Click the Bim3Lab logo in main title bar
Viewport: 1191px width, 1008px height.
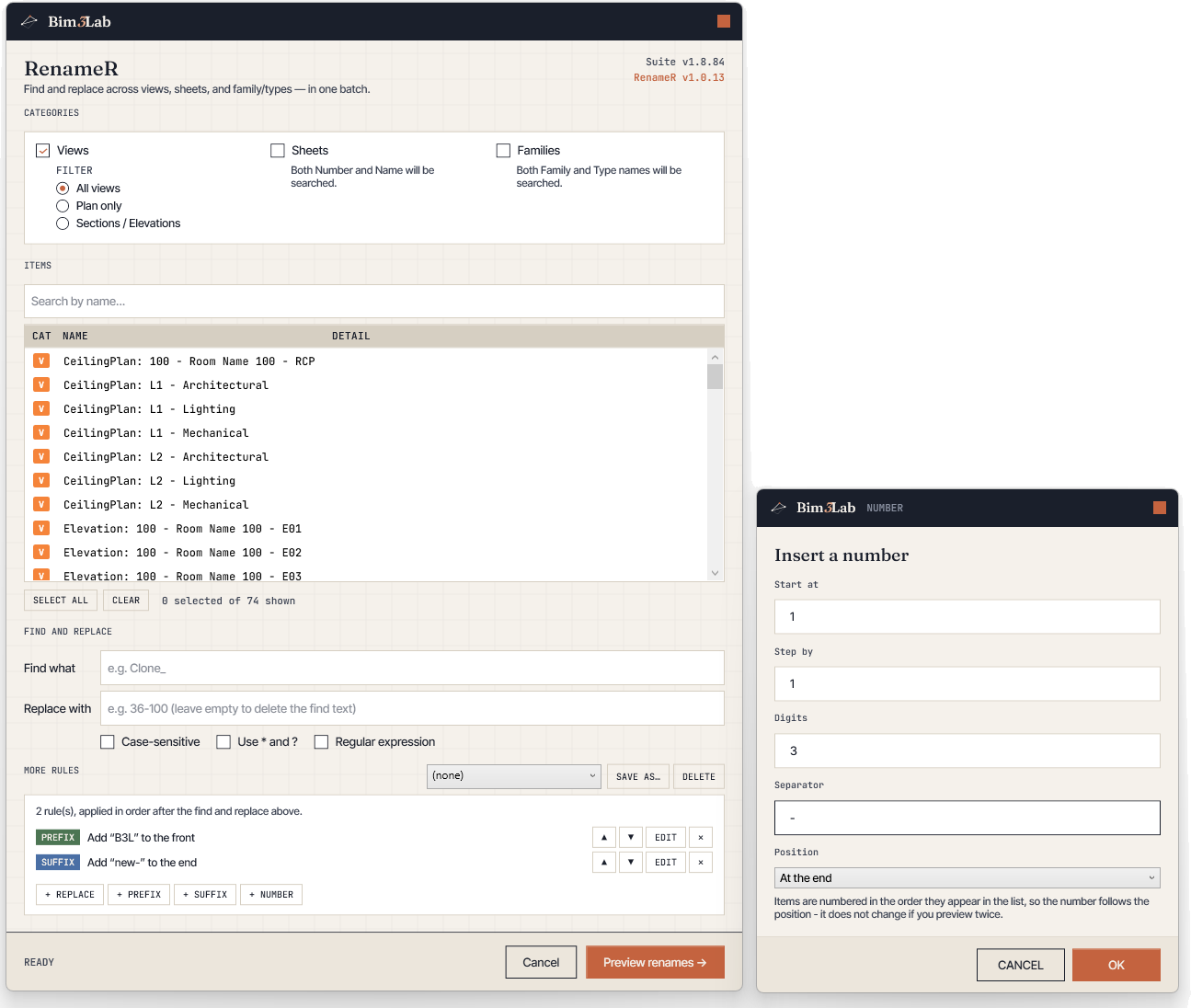point(66,21)
